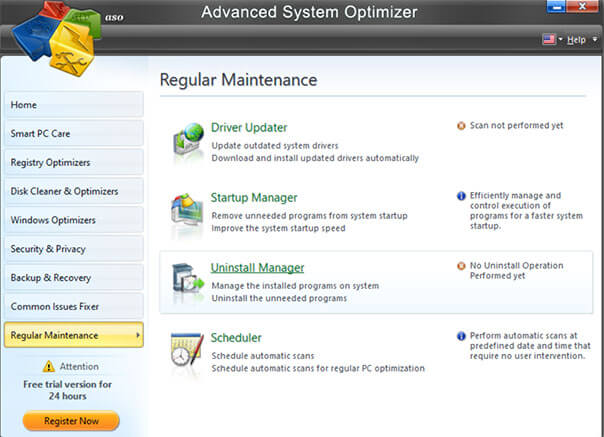Select the Regular Maintenance tab
The image size is (604, 437).
coord(74,335)
